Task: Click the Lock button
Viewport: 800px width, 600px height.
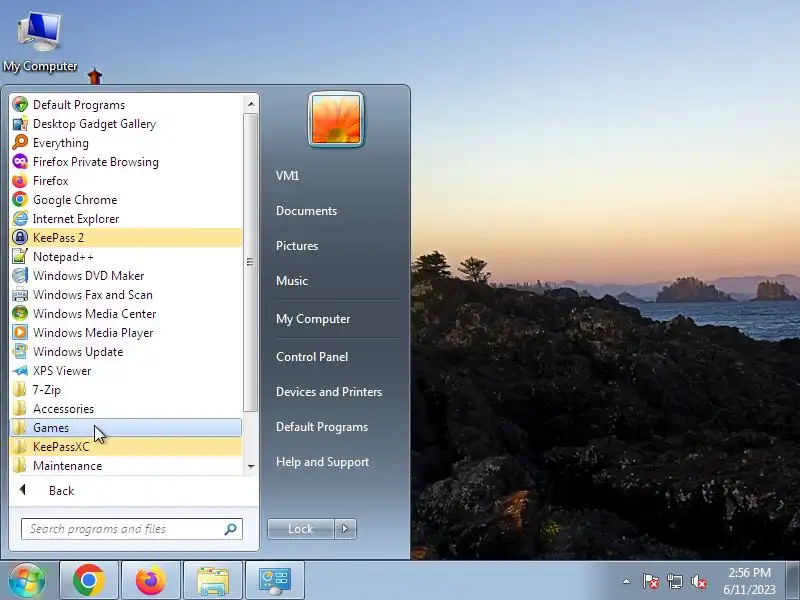Action: point(301,529)
